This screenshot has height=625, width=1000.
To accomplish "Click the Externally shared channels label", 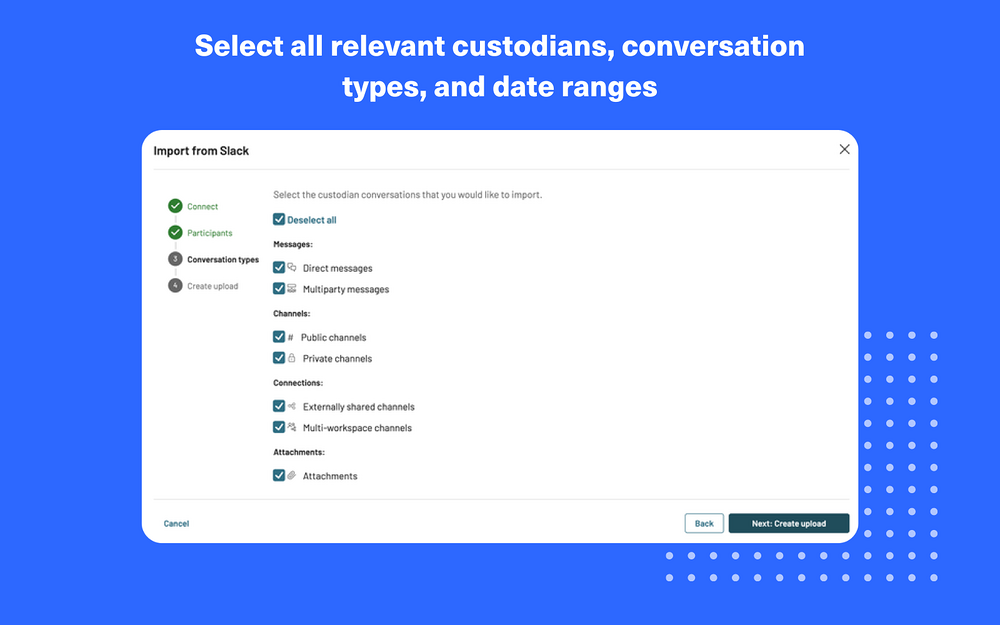I will pos(358,407).
